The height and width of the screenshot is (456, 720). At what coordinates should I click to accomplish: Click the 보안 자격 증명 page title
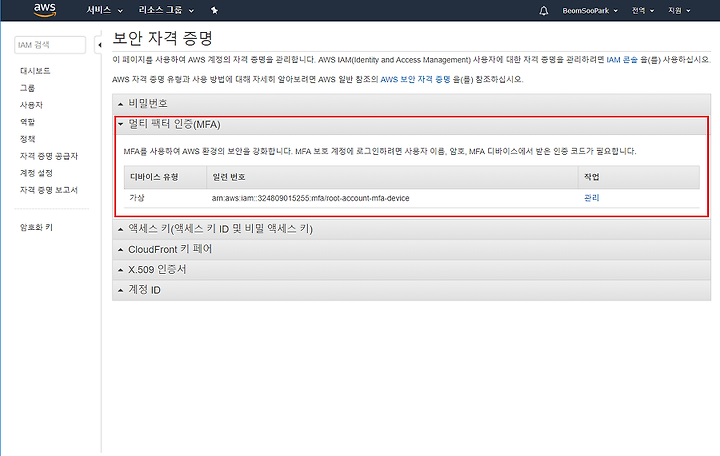pos(163,38)
